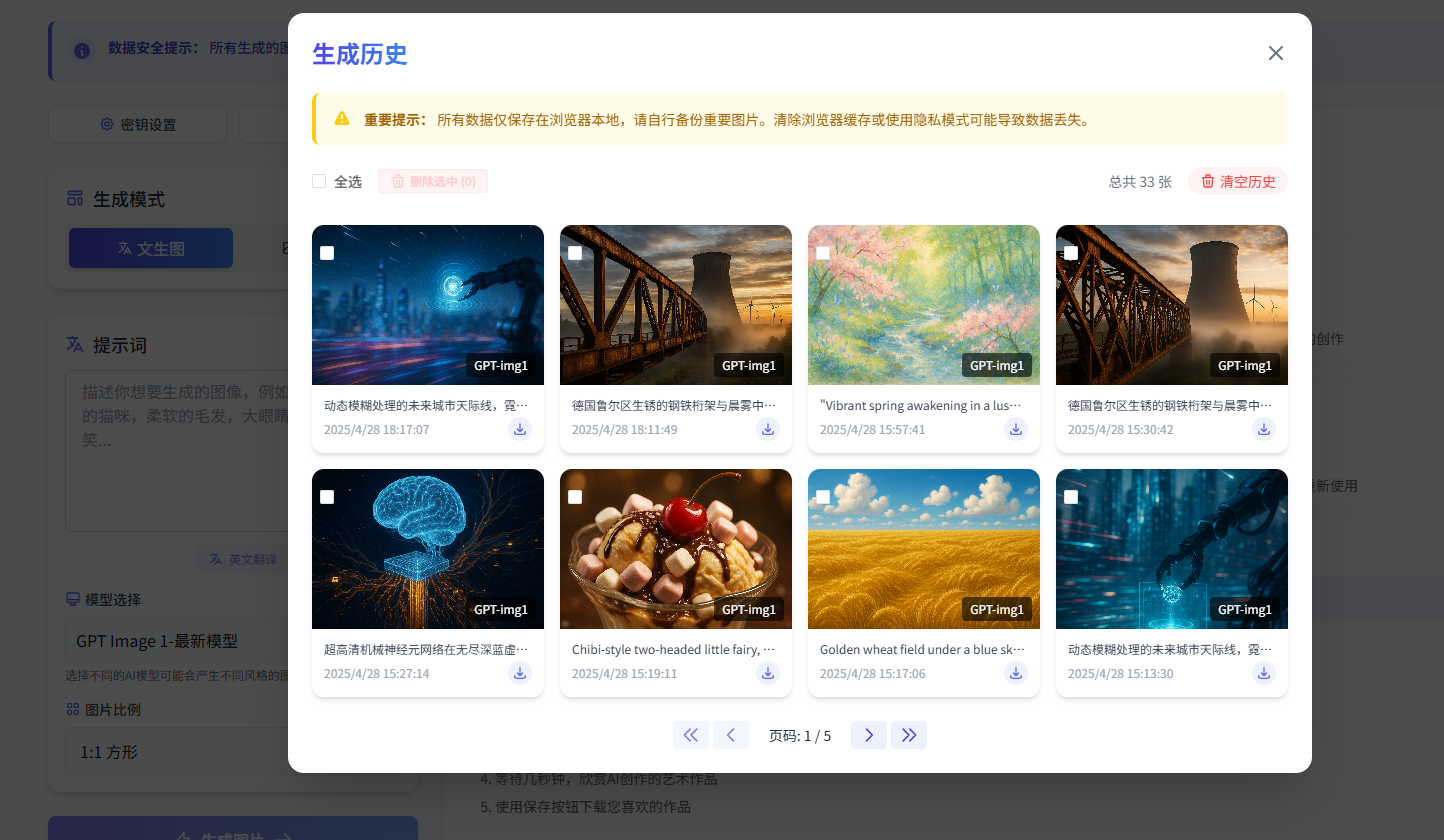Go to the first page of history
The width and height of the screenshot is (1444, 840).
[x=691, y=735]
